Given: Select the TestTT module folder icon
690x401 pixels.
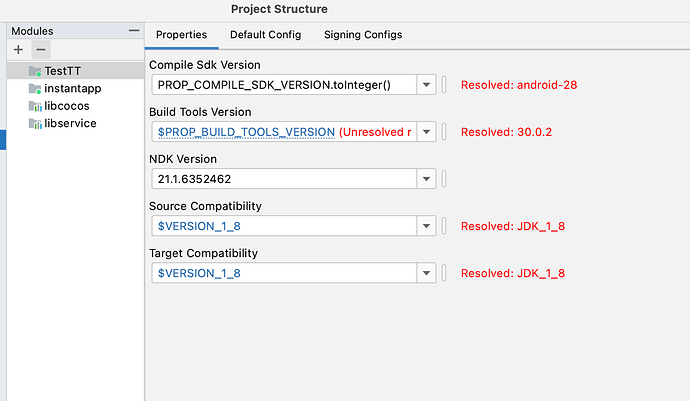Looking at the screenshot, I should 35,72.
